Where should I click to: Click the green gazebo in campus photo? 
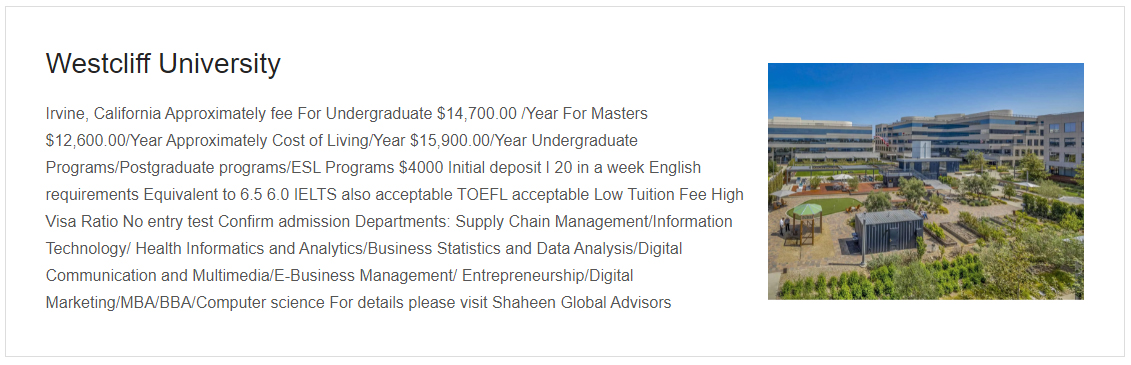click(804, 216)
